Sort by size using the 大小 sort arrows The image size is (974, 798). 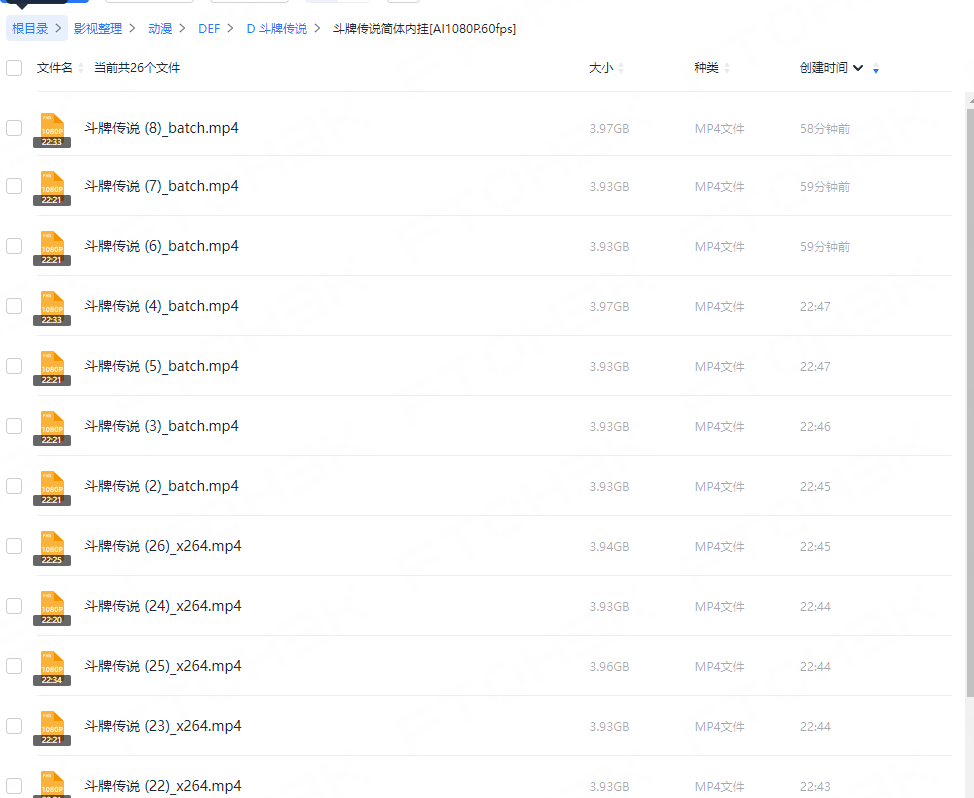pos(621,68)
